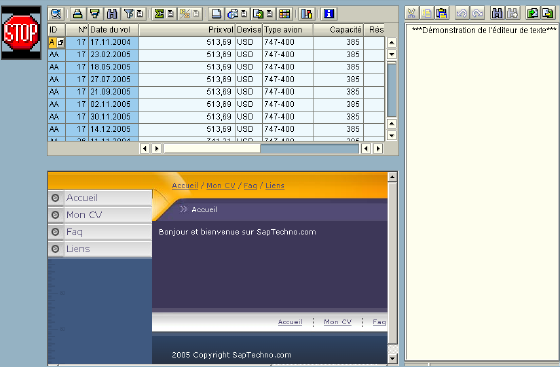Cut text with the scissors icon in the text editor toolbar
The width and height of the screenshot is (560, 367).
pyautogui.click(x=411, y=14)
